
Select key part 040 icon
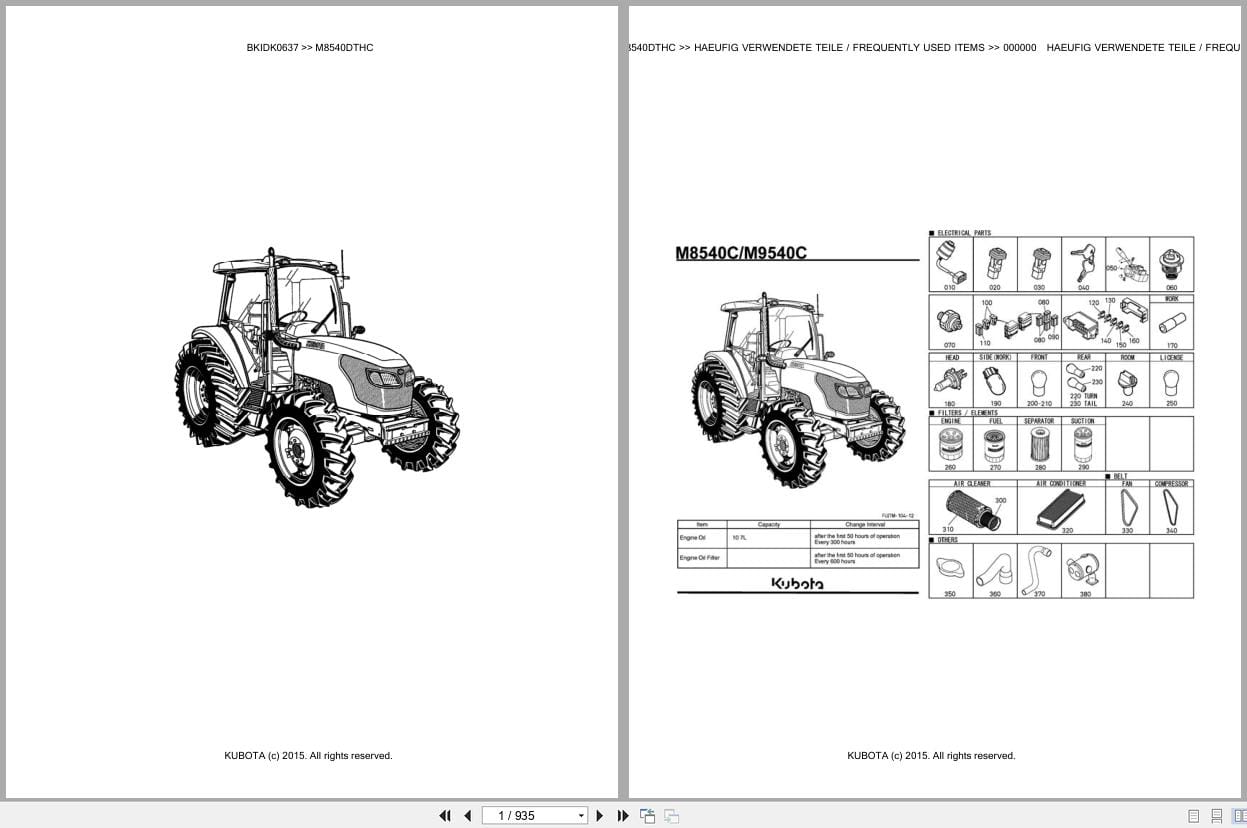1083,264
